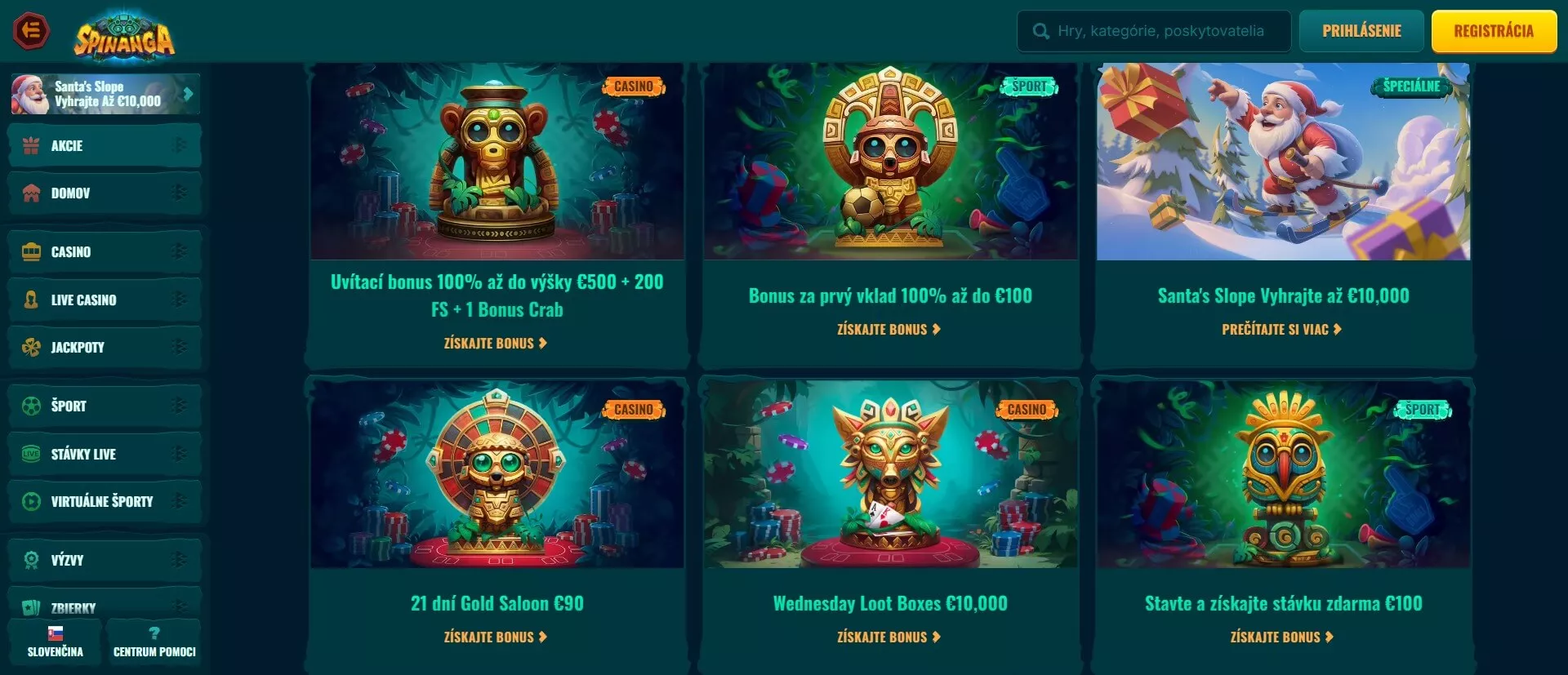Click Získajte Bonus under Wednesday Loot Boxes
This screenshot has width=1568, height=675.
tap(889, 637)
